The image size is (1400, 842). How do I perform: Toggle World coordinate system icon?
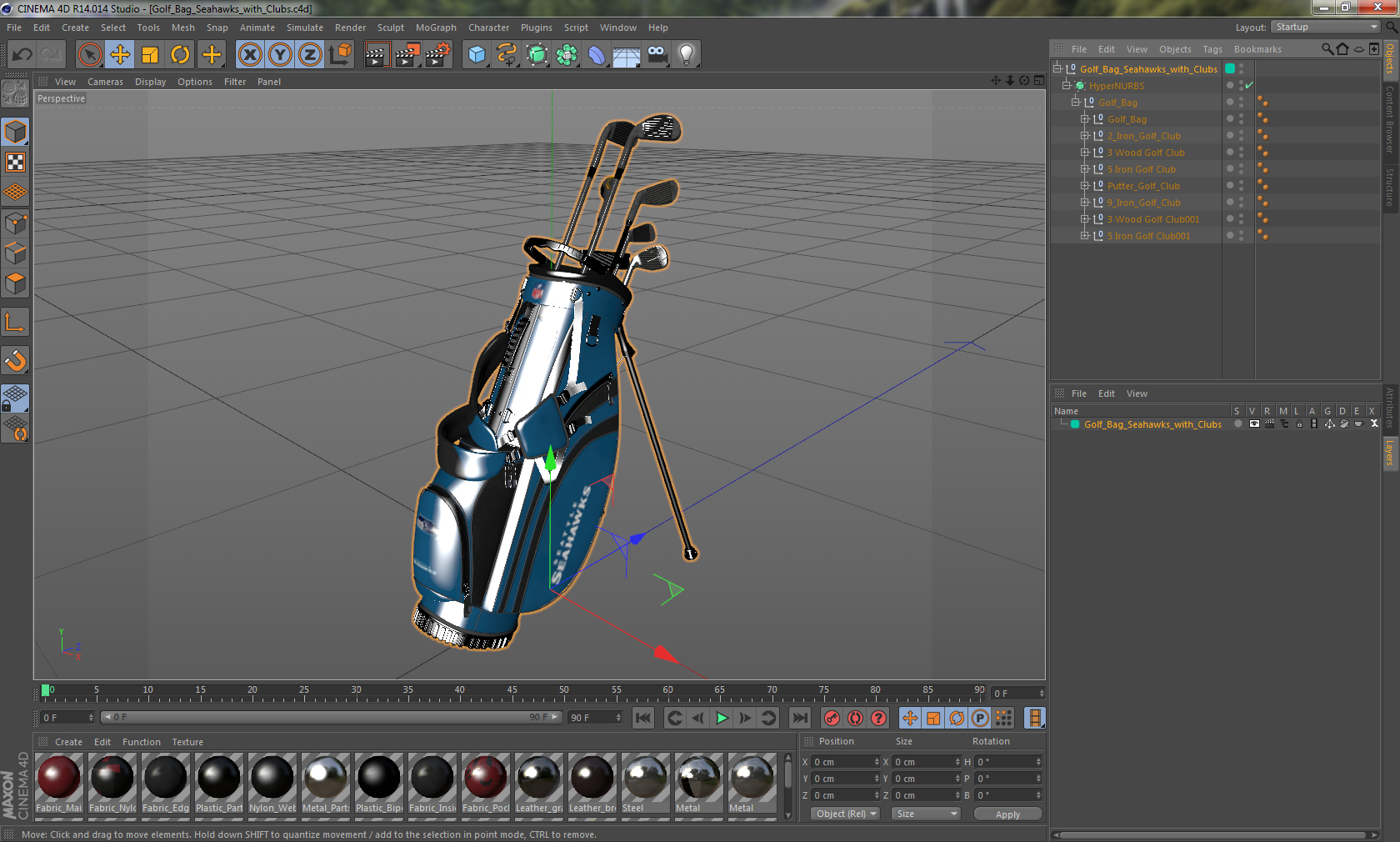(340, 55)
